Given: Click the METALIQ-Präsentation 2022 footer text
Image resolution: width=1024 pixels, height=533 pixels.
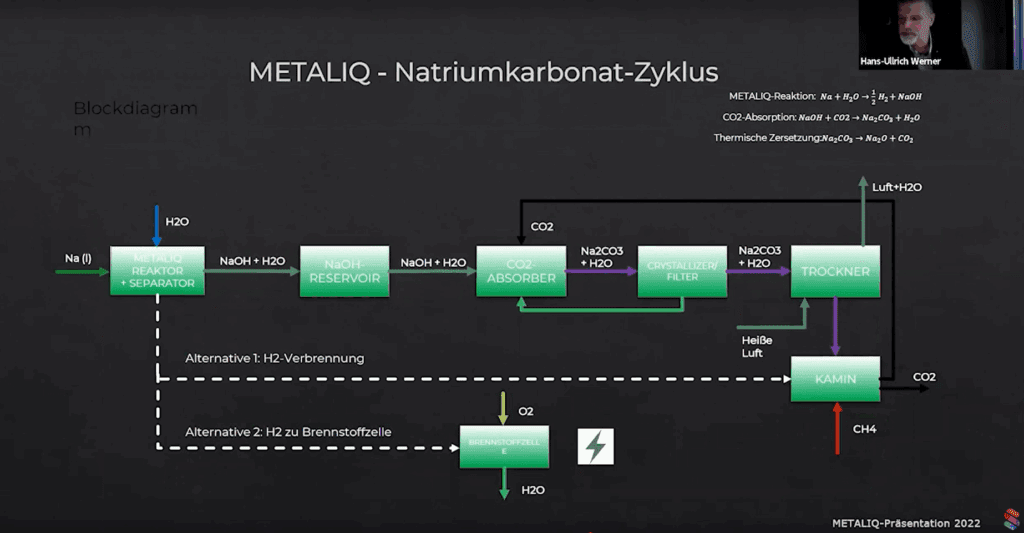Looking at the screenshot, I should (906, 522).
